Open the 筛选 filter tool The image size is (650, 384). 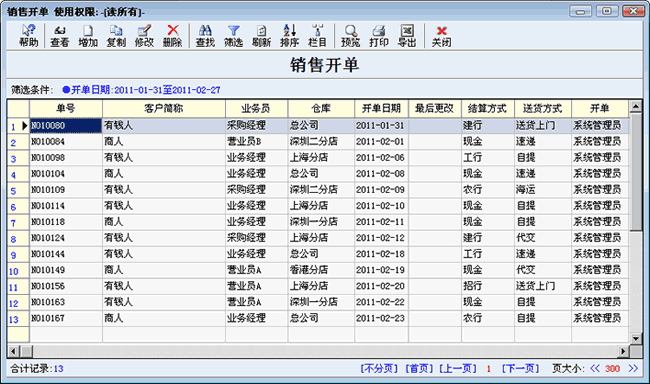pyautogui.click(x=233, y=36)
